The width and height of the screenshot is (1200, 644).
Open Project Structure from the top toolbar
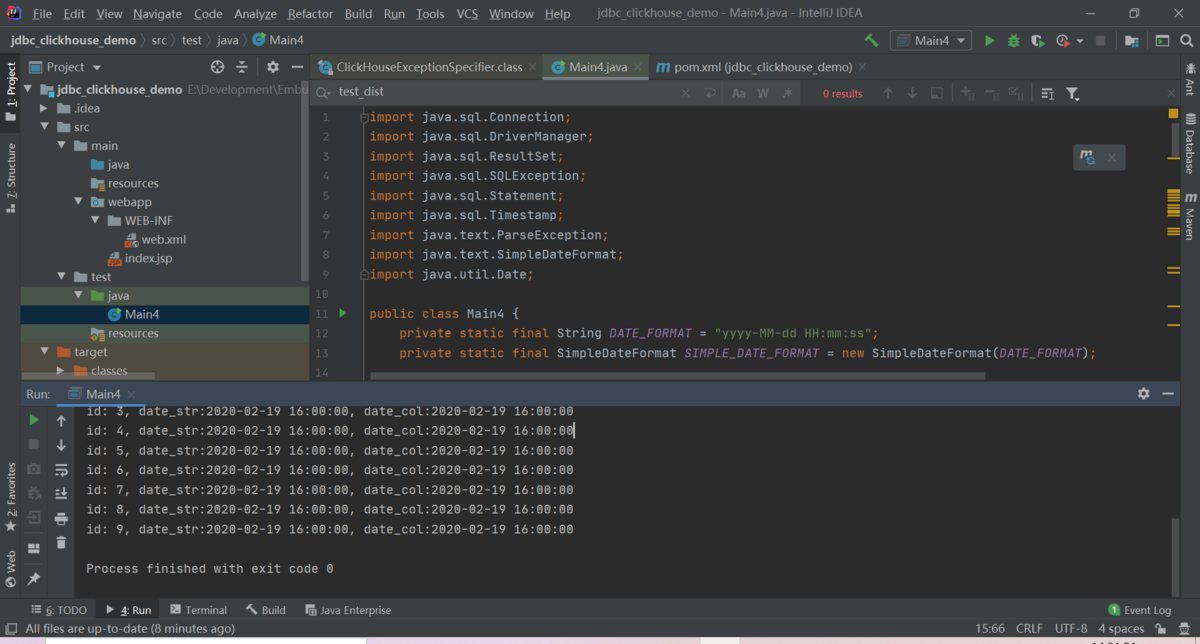pos(1131,41)
